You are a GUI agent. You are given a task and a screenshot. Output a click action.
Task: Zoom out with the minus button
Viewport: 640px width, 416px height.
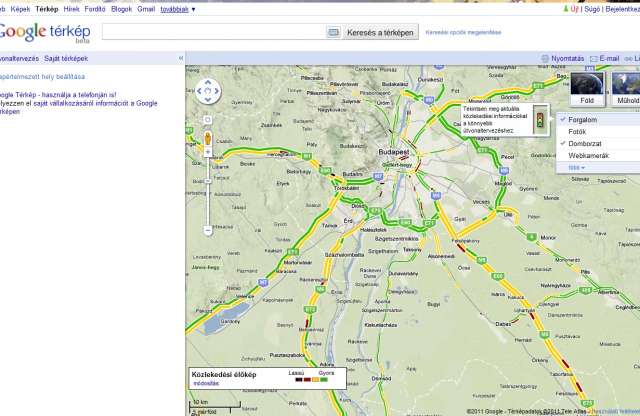[208, 231]
